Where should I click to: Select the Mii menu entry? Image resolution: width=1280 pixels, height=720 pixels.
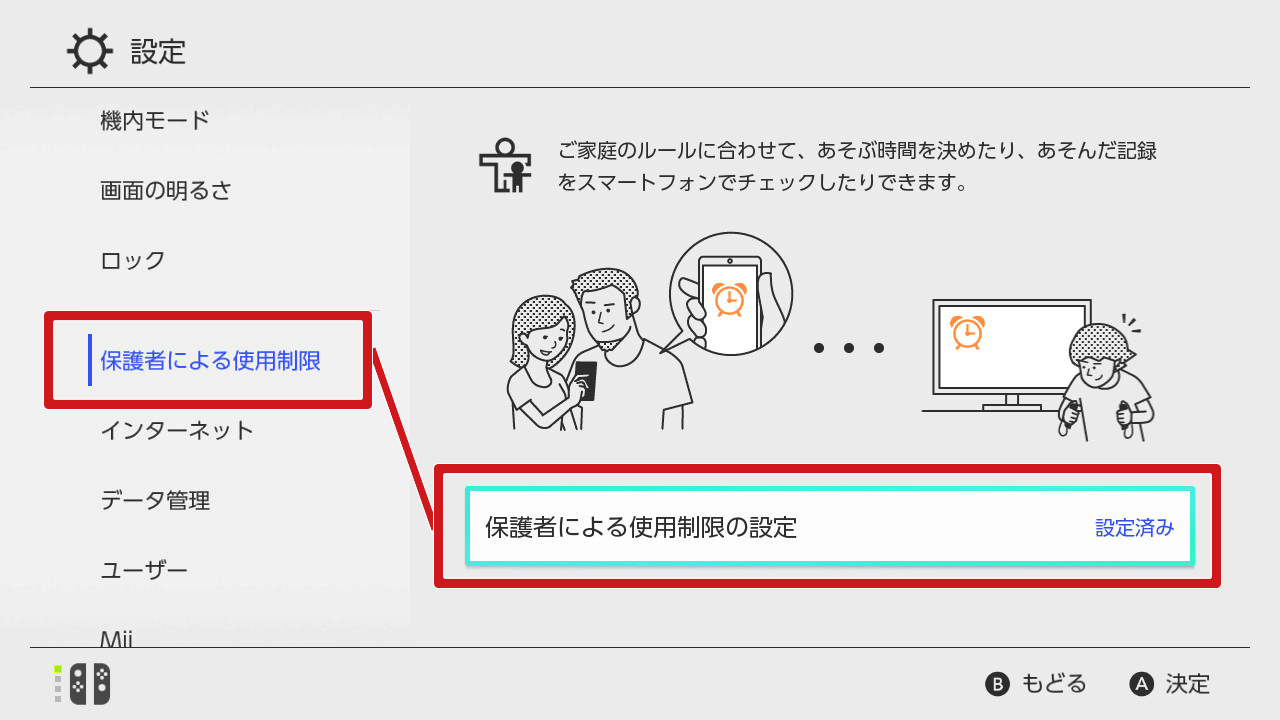pos(117,639)
